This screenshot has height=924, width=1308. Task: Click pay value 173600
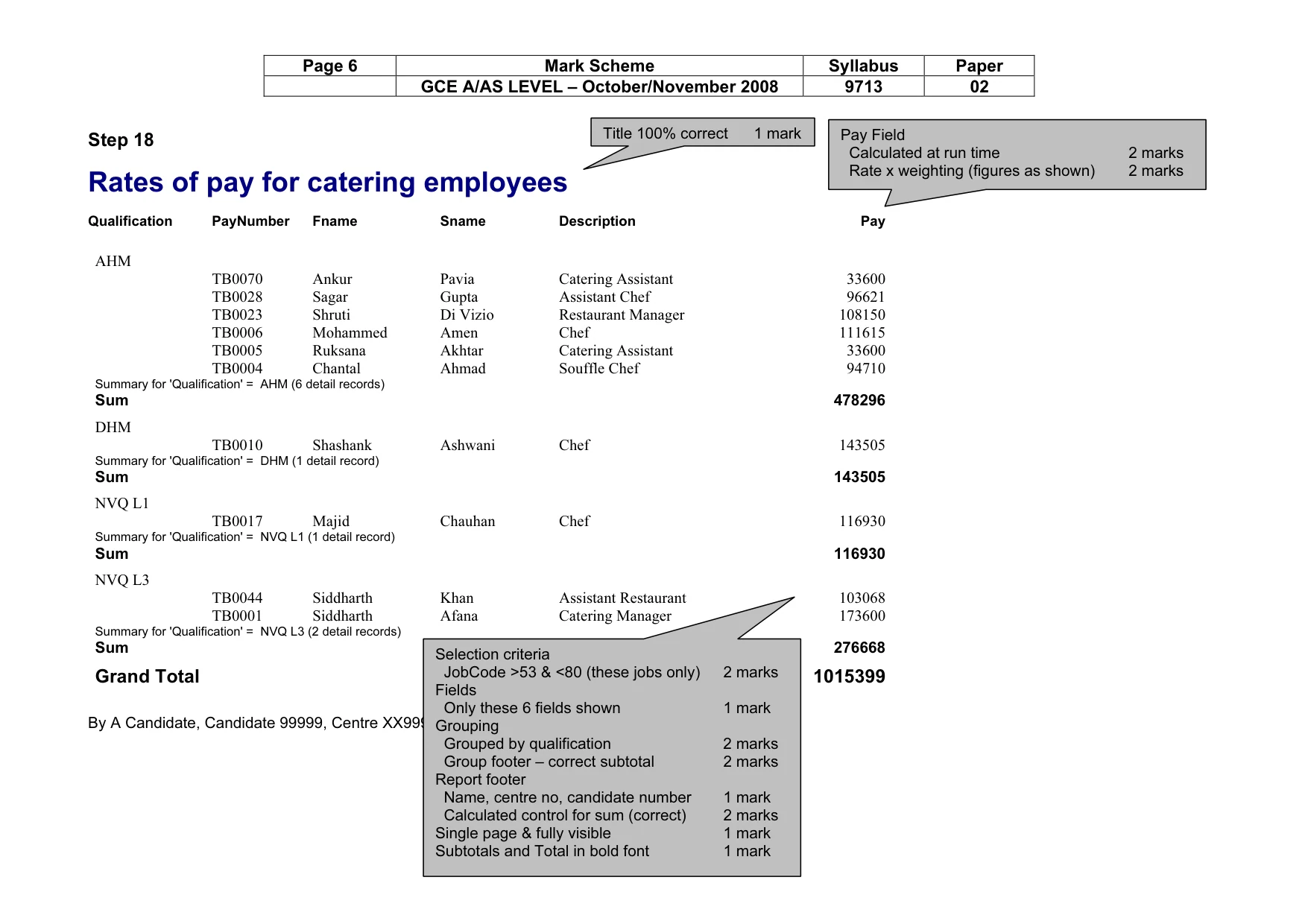tap(862, 616)
